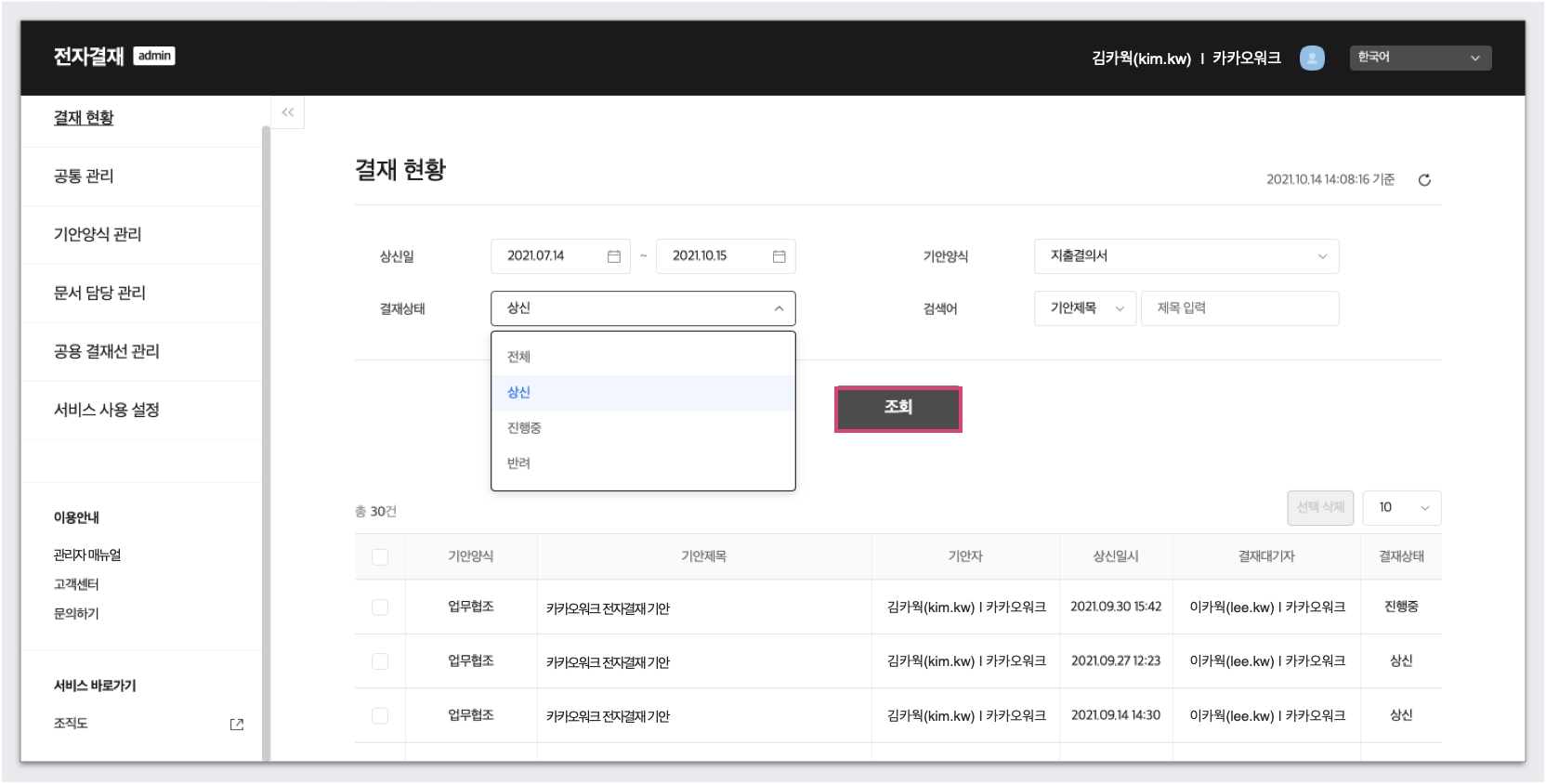The height and width of the screenshot is (784, 1546).
Task: Click external link icon beside 조직도
Action: tap(237, 724)
